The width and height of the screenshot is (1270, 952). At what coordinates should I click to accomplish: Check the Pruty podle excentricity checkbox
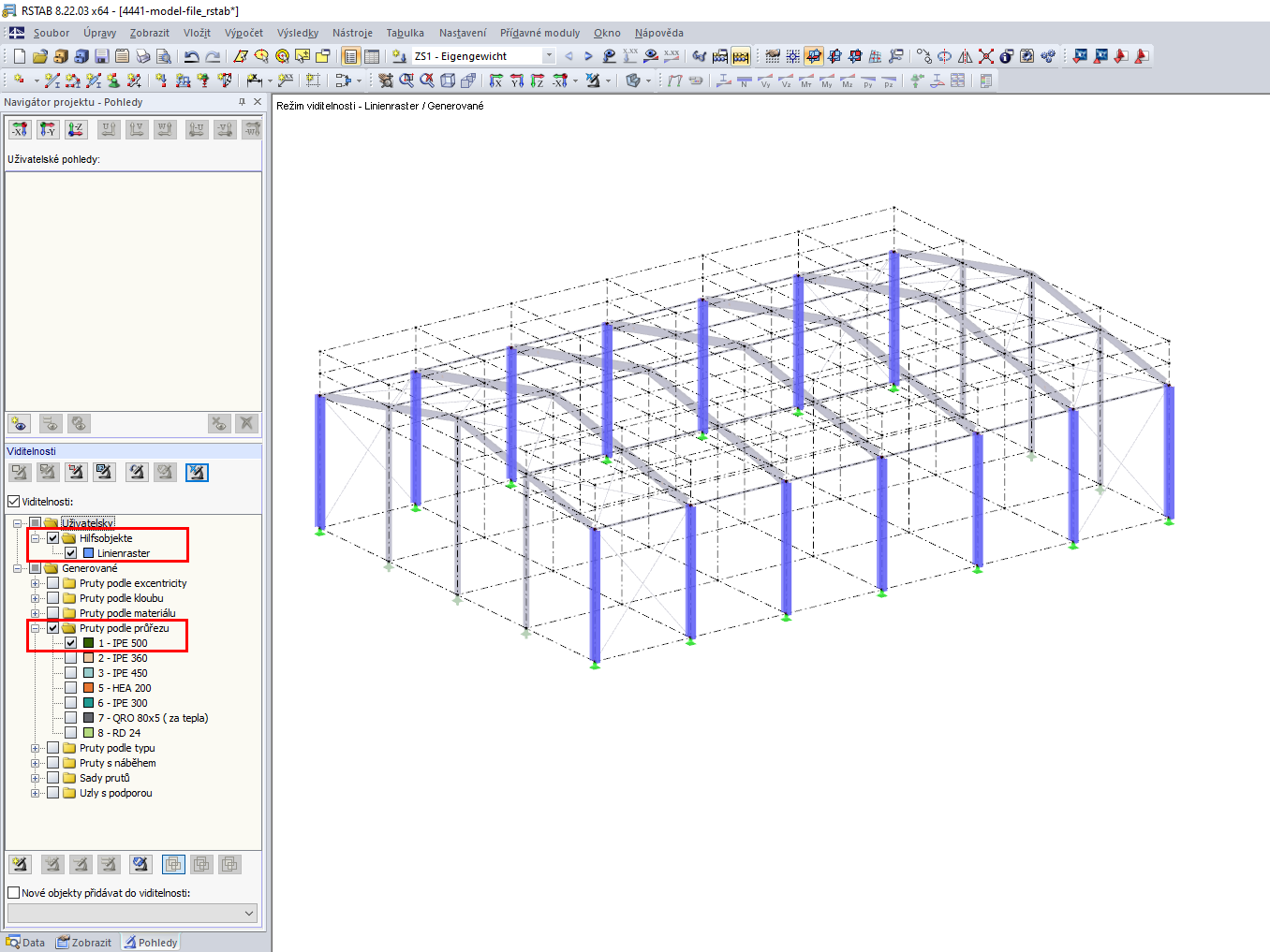(53, 583)
